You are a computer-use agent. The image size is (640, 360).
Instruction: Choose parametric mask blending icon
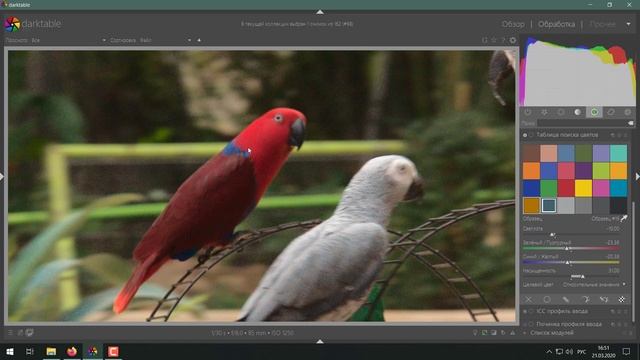point(585,300)
